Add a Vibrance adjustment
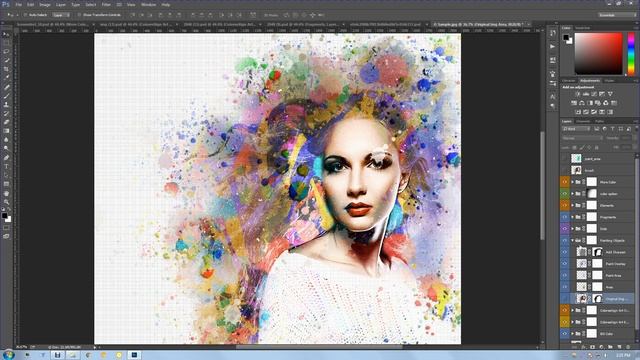The width and height of the screenshot is (640, 360). tap(610, 94)
